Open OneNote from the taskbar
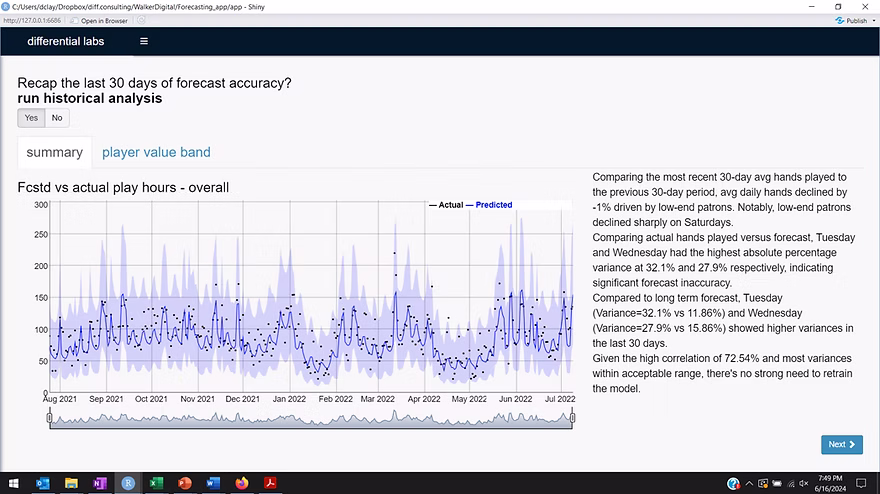This screenshot has height=494, width=880. [99, 483]
